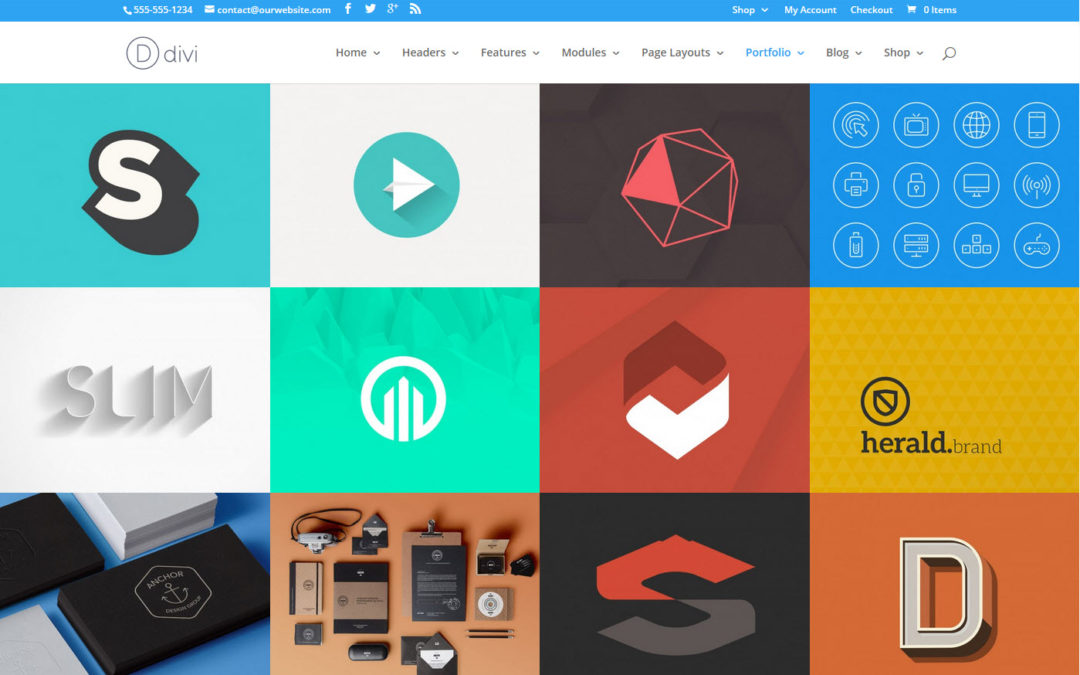The height and width of the screenshot is (675, 1080).
Task: Open the Headers menu item
Action: coord(424,52)
